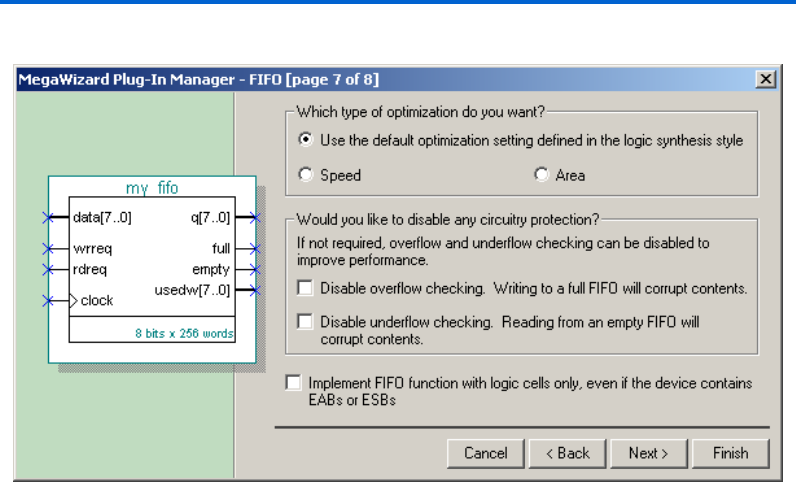The image size is (796, 482).
Task: Click the my_fifo block title
Action: 152,187
